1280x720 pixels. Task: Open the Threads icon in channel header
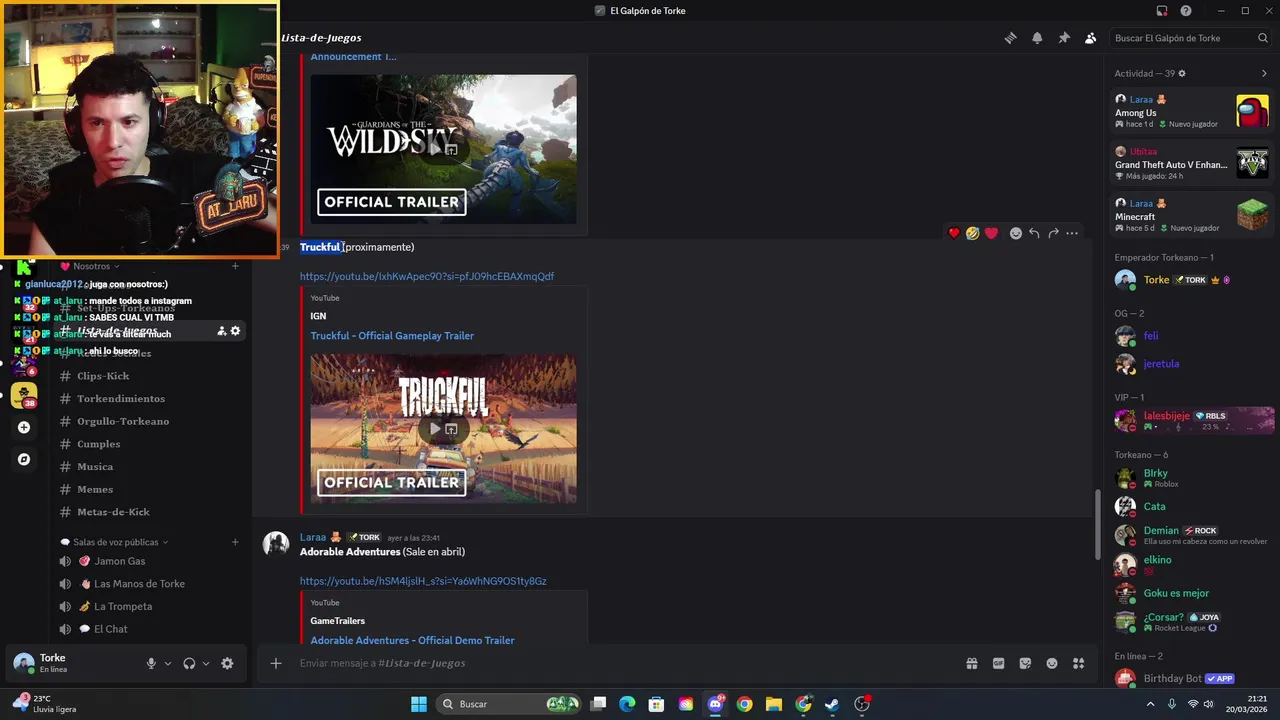point(1010,38)
